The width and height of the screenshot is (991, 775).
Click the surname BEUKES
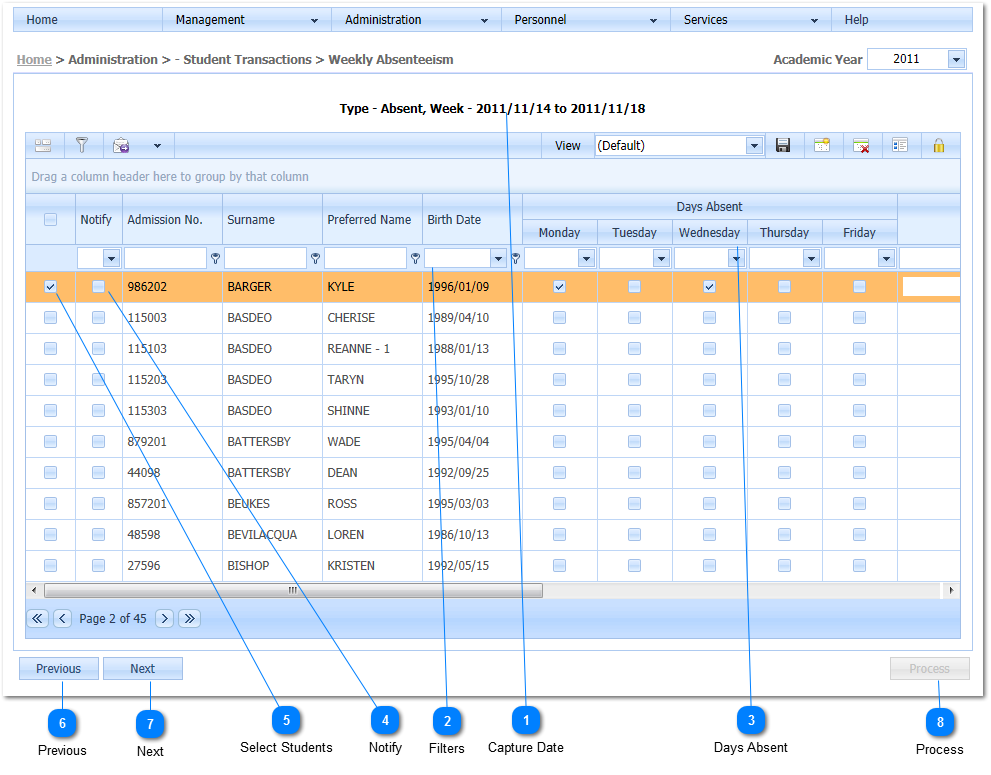click(248, 504)
